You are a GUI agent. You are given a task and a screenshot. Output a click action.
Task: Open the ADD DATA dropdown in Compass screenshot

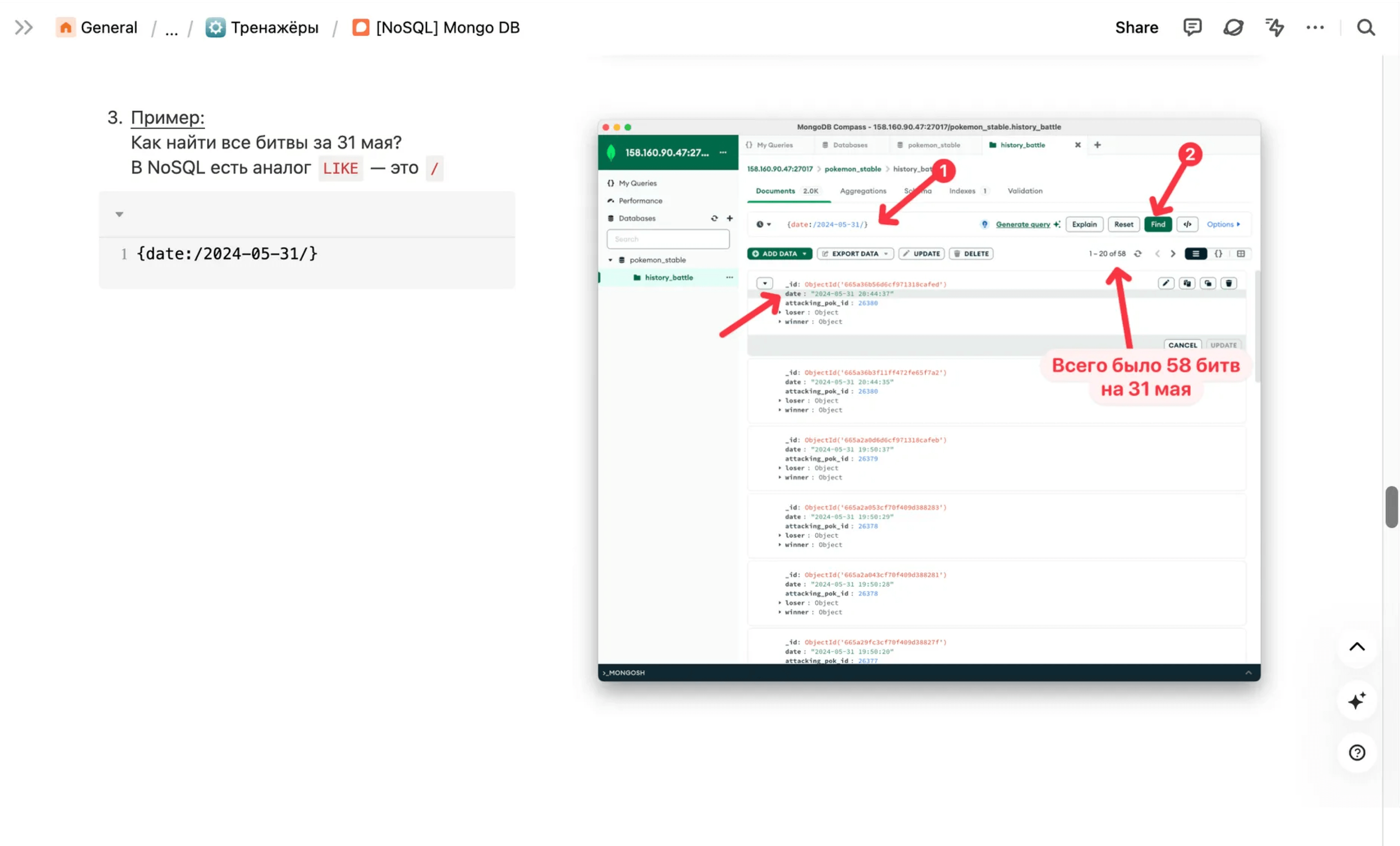(x=779, y=254)
